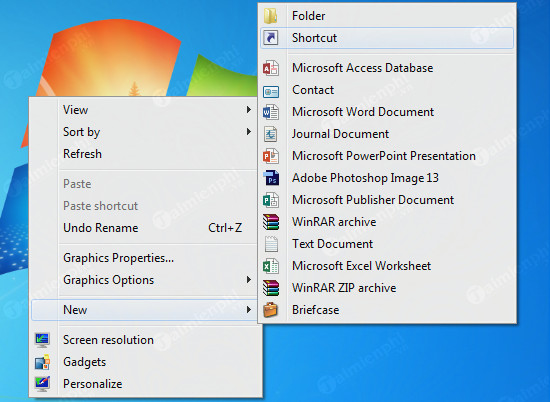The width and height of the screenshot is (550, 402).
Task: Click the Microsoft Word Document icon
Action: (271, 112)
